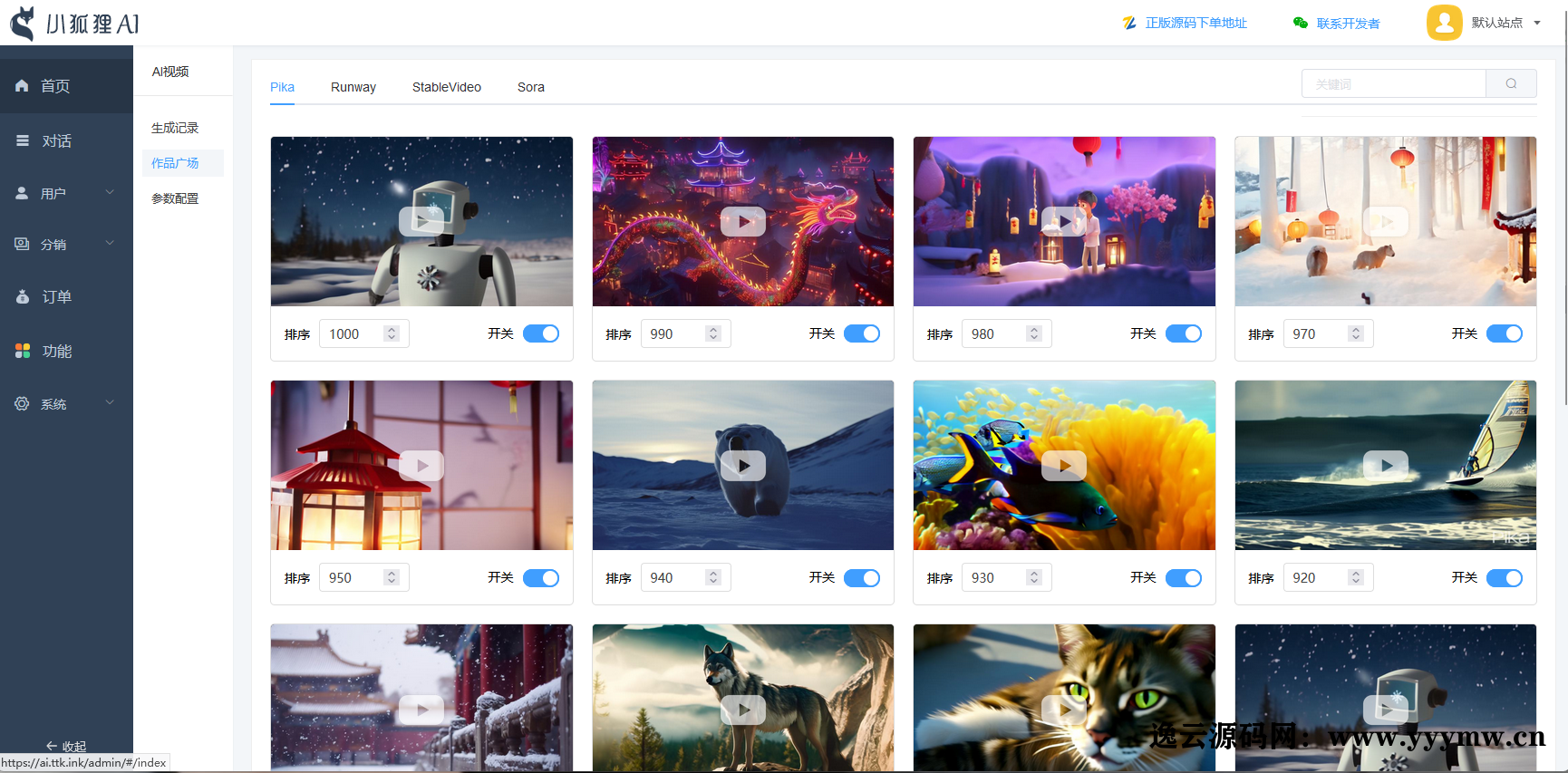Screen dimensions: 1568x773
Task: Open the 联系开发者 link
Action: click(1349, 23)
